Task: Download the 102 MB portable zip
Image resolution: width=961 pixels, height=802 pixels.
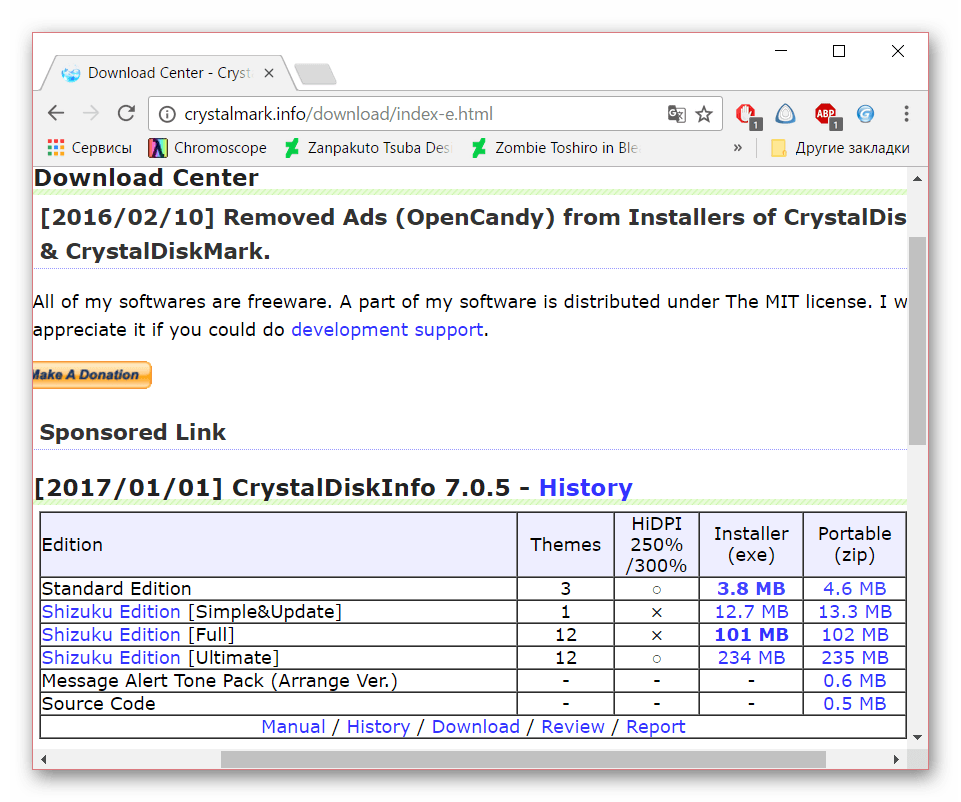Action: 855,635
